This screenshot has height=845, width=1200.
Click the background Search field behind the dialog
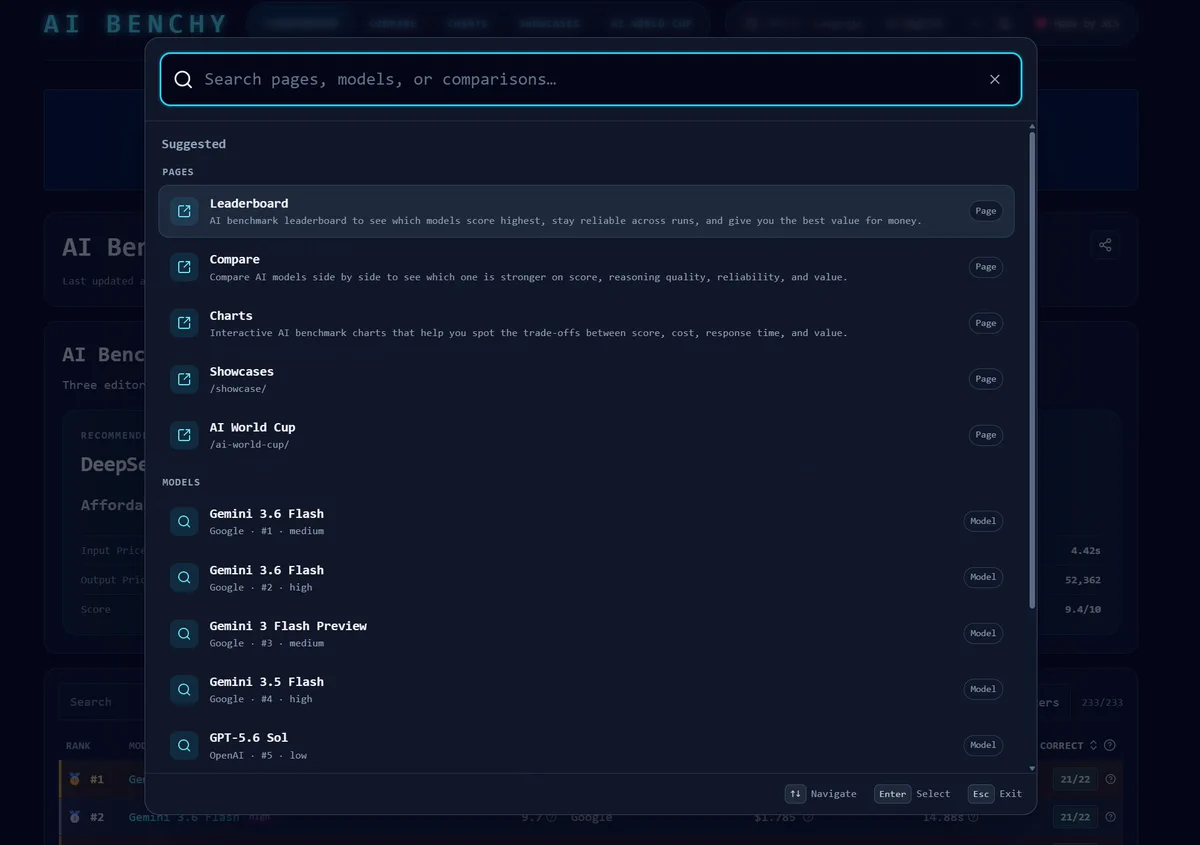(100, 702)
